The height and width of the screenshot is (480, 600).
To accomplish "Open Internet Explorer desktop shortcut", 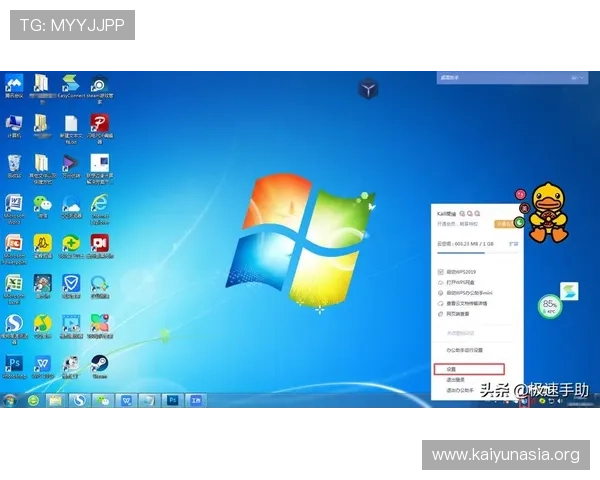I will tap(100, 203).
